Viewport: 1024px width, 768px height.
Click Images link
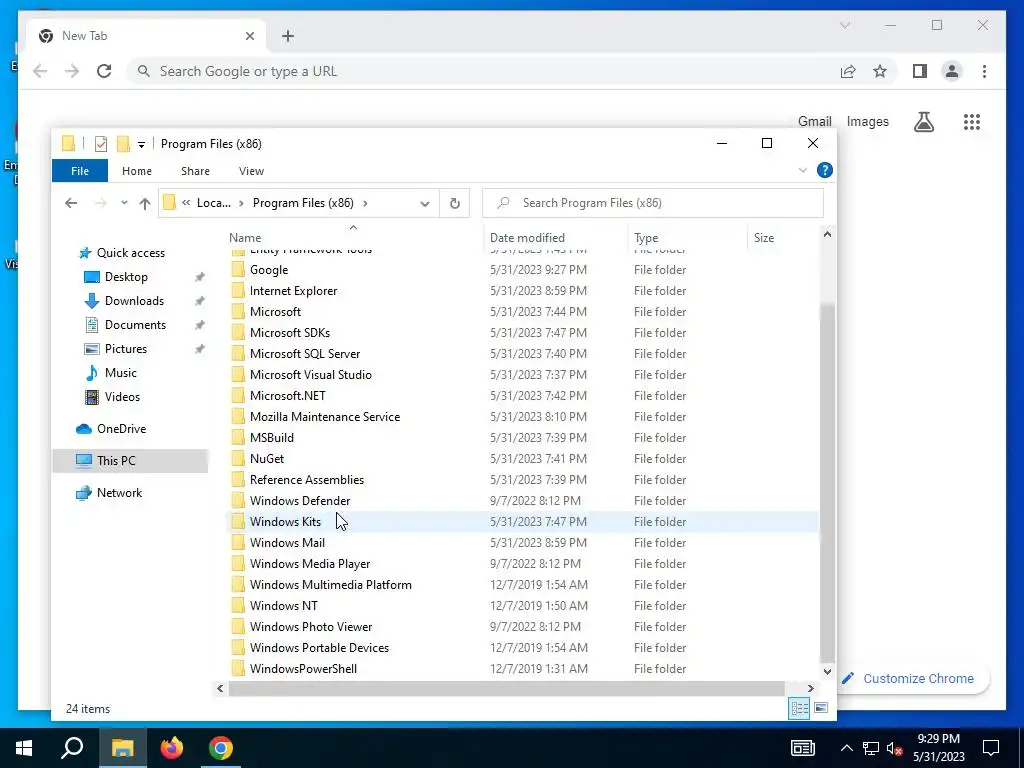[867, 121]
